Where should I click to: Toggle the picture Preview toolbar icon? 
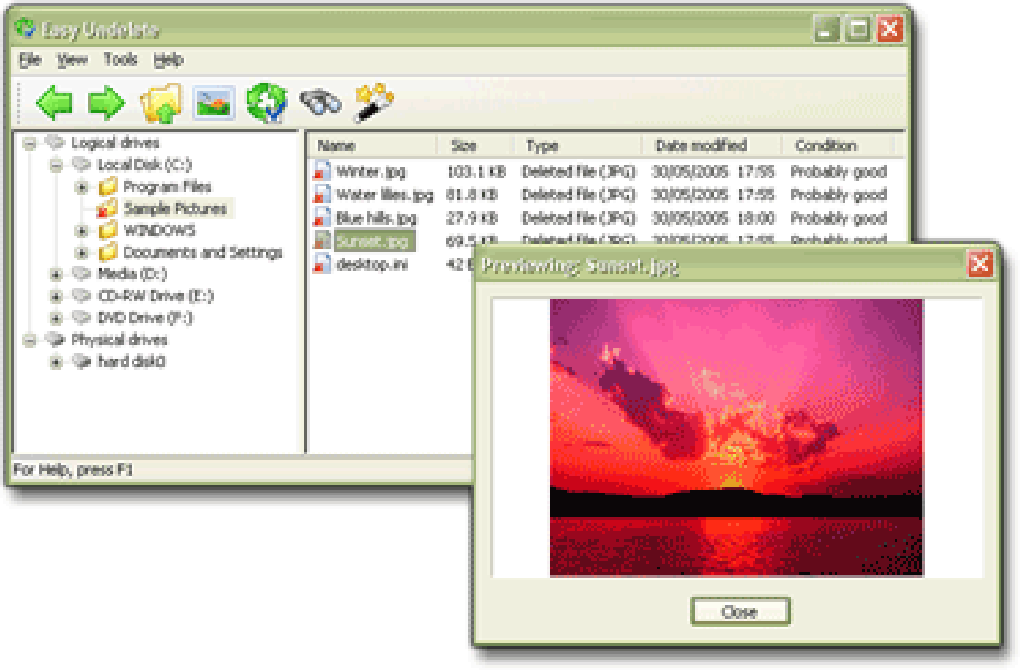[x=214, y=102]
